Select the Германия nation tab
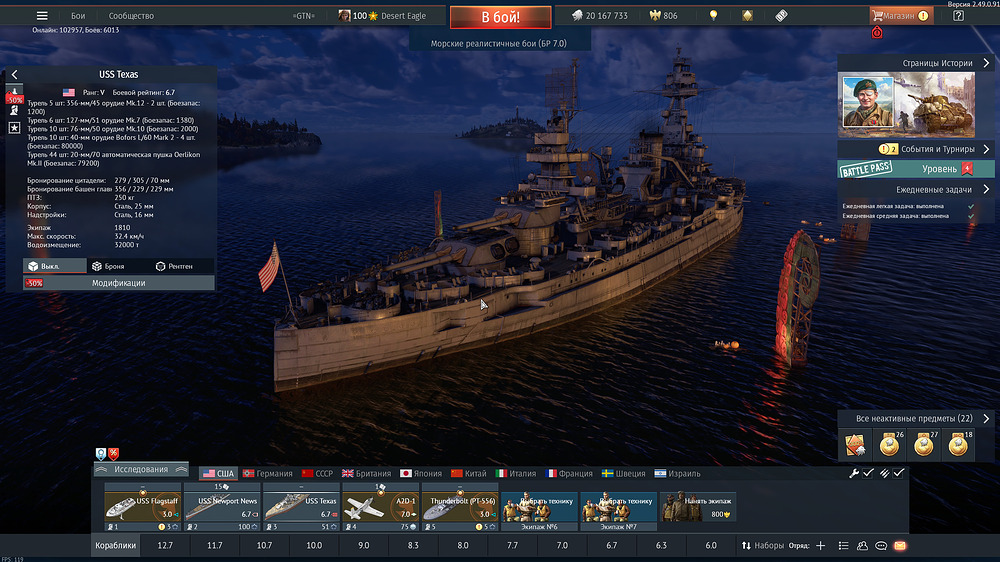 click(x=267, y=473)
